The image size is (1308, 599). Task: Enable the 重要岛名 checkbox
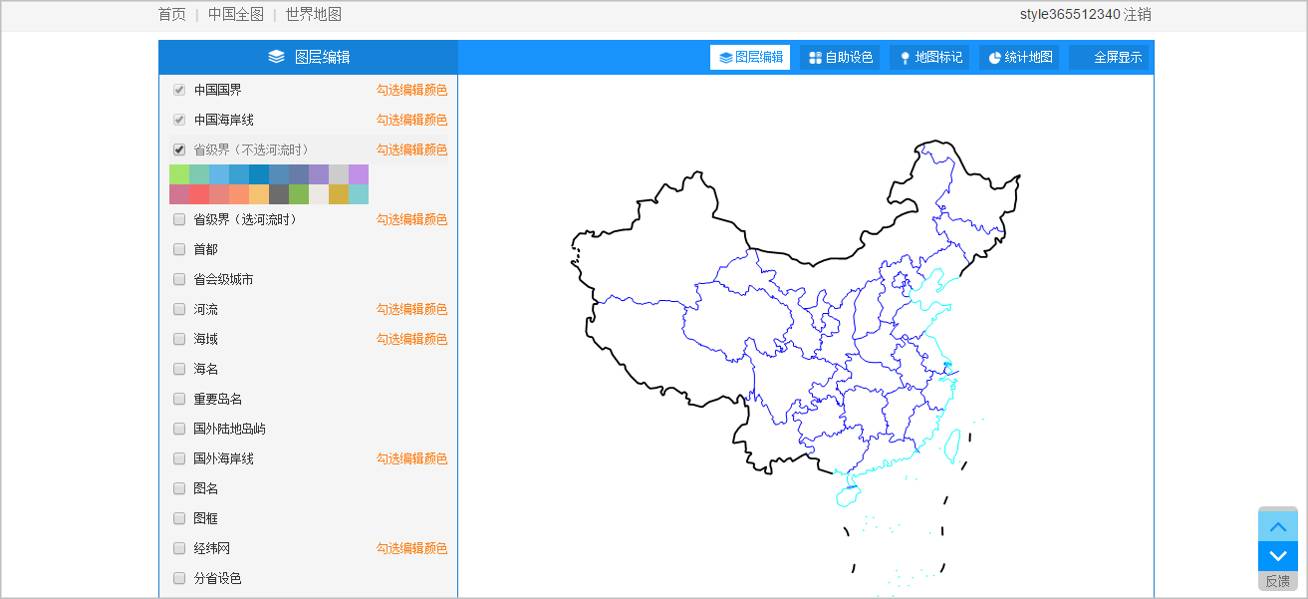point(179,399)
